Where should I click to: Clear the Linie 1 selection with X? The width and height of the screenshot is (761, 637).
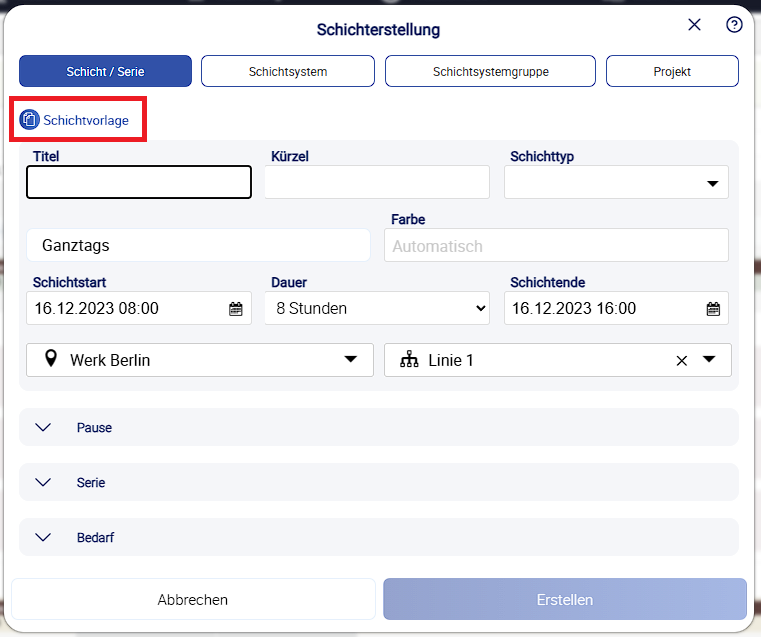click(682, 360)
